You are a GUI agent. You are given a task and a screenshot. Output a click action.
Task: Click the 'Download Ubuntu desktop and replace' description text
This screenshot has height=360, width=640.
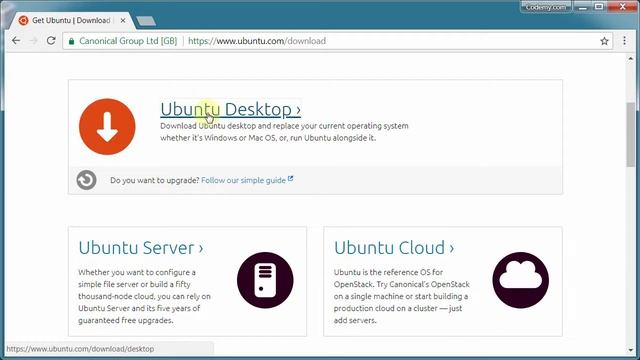coord(284,132)
